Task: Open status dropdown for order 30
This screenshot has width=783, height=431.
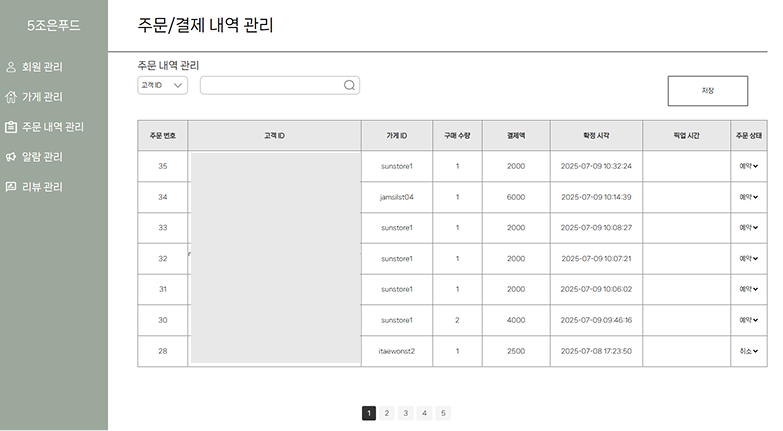Action: (749, 320)
